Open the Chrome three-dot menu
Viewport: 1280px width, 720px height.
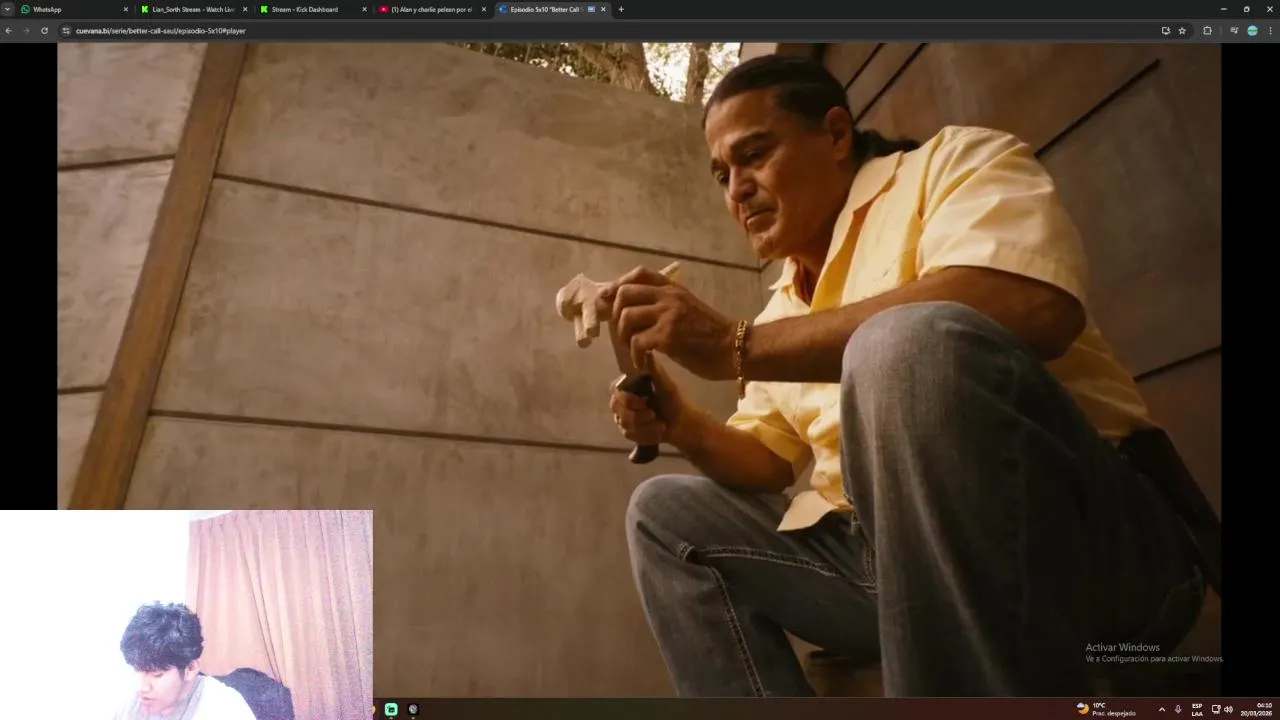tap(1270, 31)
